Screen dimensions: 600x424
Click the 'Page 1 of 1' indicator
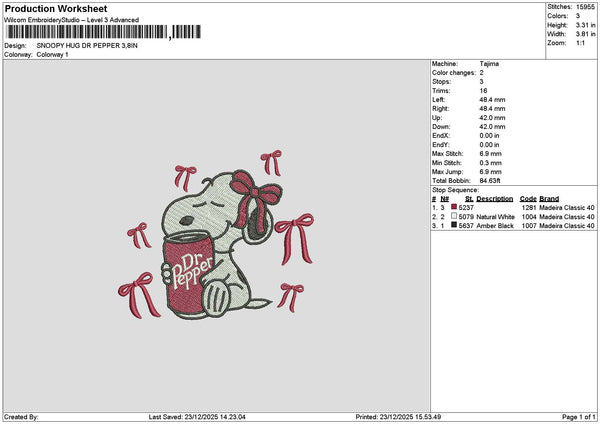579,417
